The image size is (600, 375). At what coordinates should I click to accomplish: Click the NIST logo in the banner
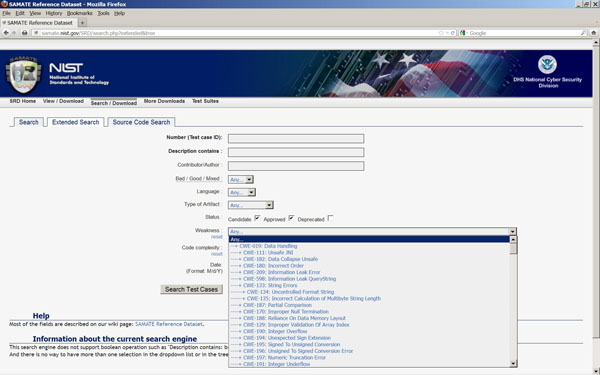pyautogui.click(x=66, y=68)
